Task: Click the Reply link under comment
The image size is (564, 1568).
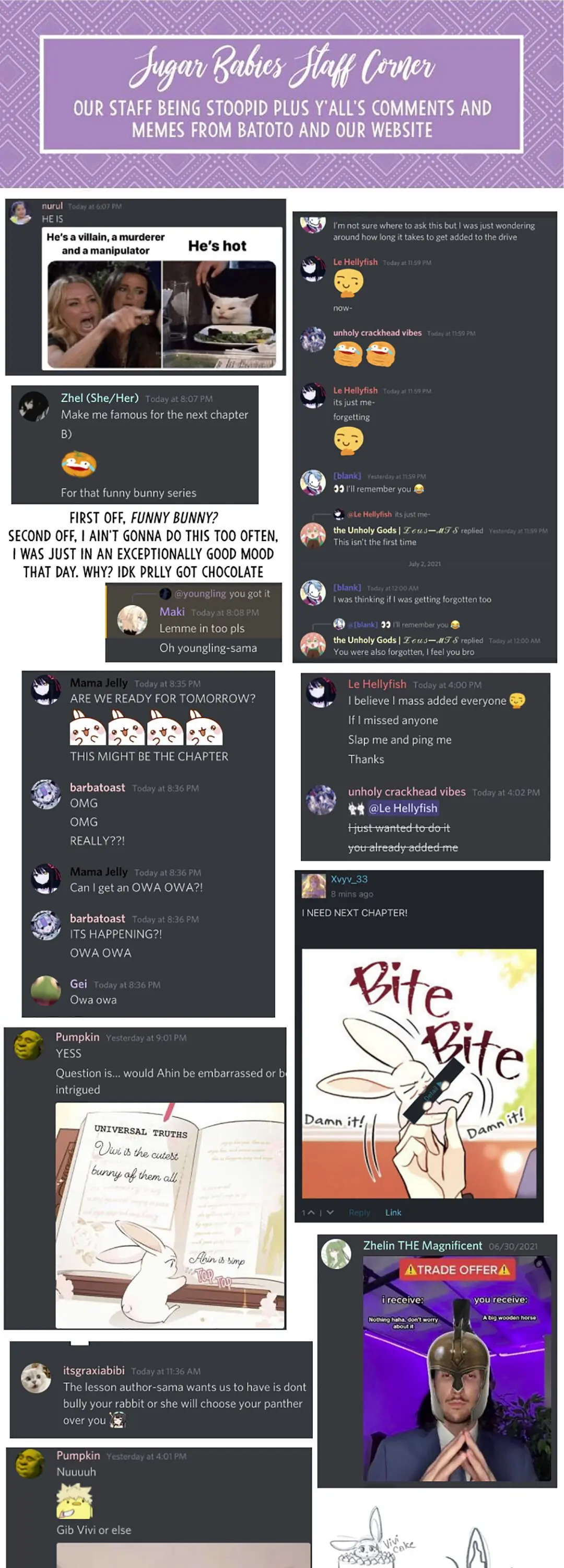Action: [359, 1213]
